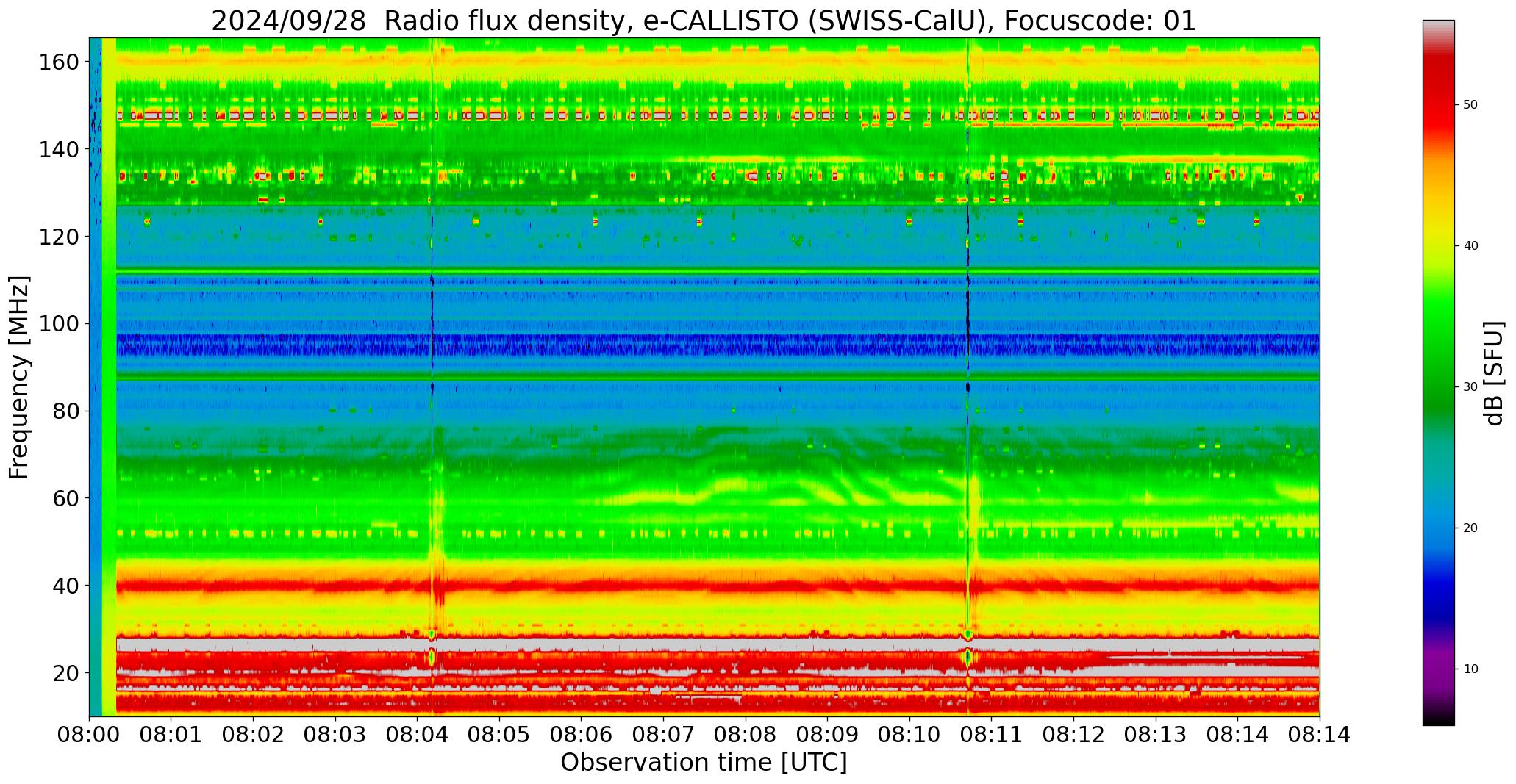Click the 40 MHz frequency tick label

click(x=66, y=586)
